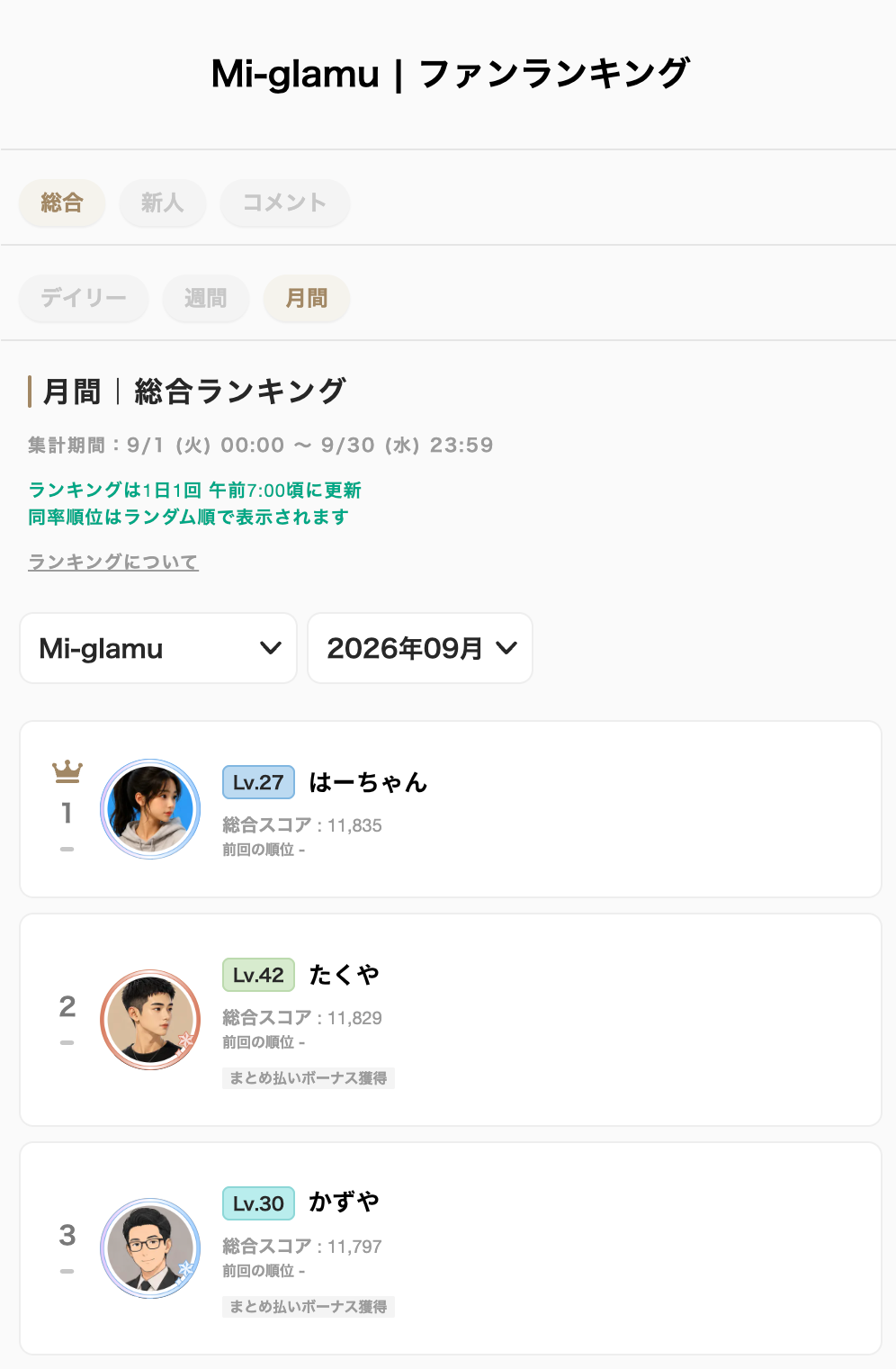Open the ランキングについて link
Viewport: 896px width, 1369px height.
point(113,562)
